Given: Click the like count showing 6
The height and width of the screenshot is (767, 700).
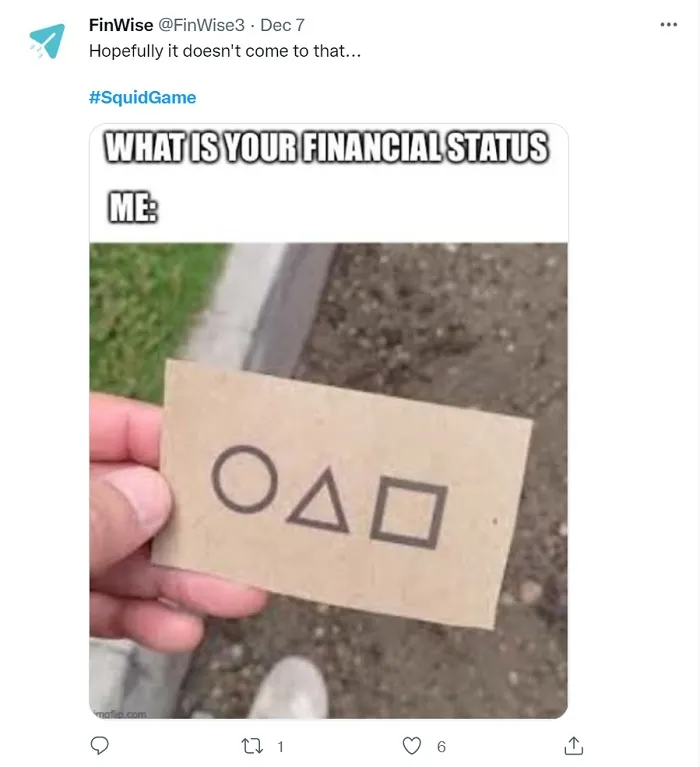Looking at the screenshot, I should [441, 747].
